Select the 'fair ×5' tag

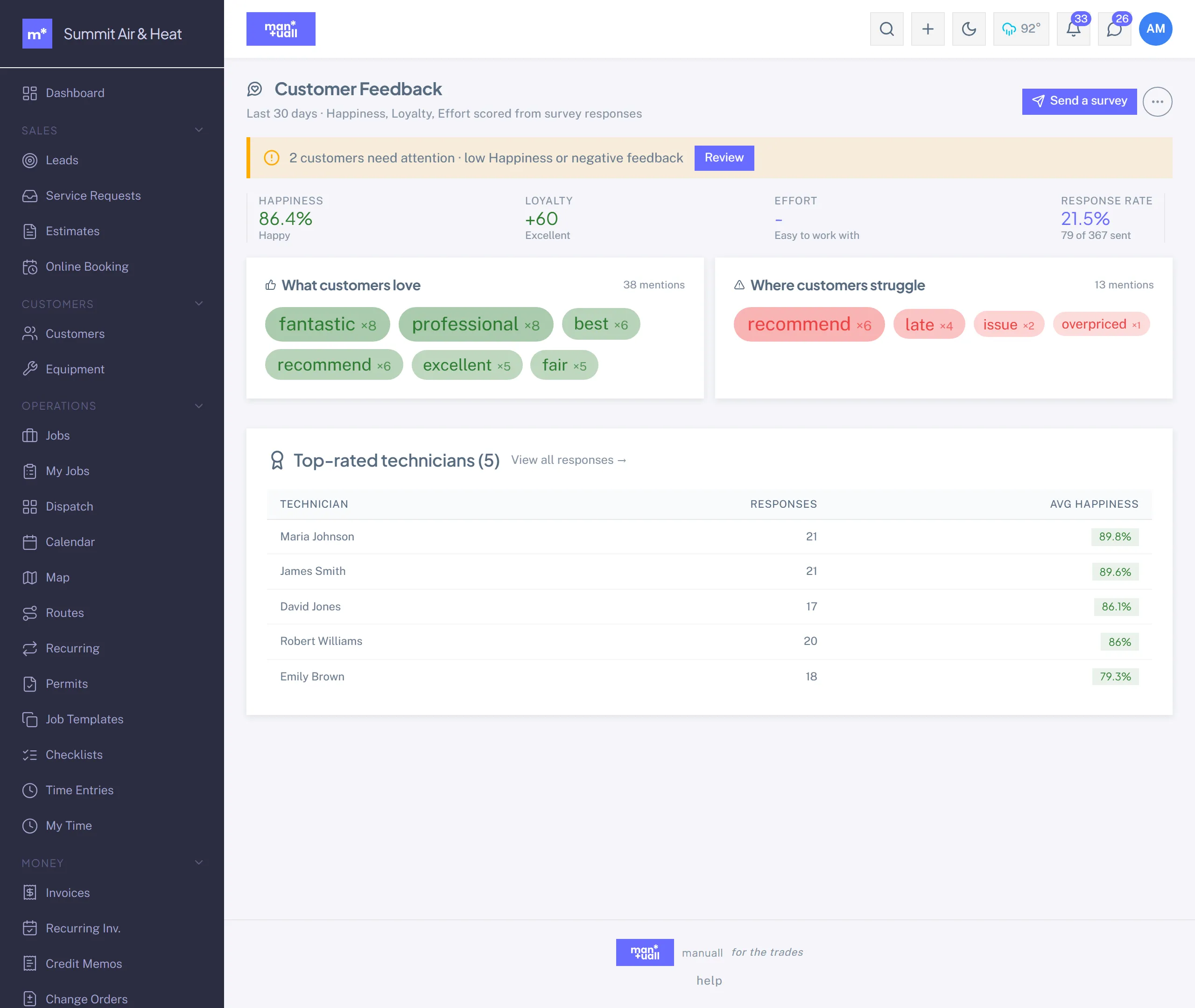click(564, 365)
